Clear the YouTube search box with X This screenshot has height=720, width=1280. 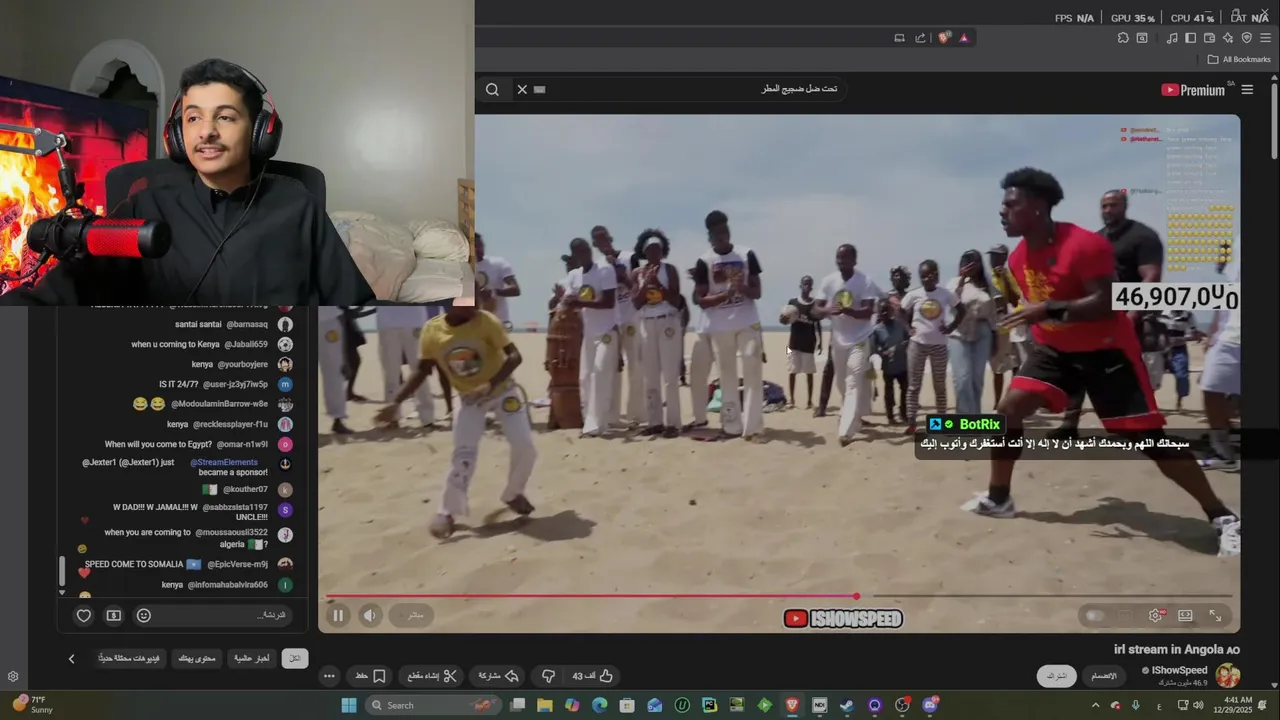pyautogui.click(x=522, y=89)
